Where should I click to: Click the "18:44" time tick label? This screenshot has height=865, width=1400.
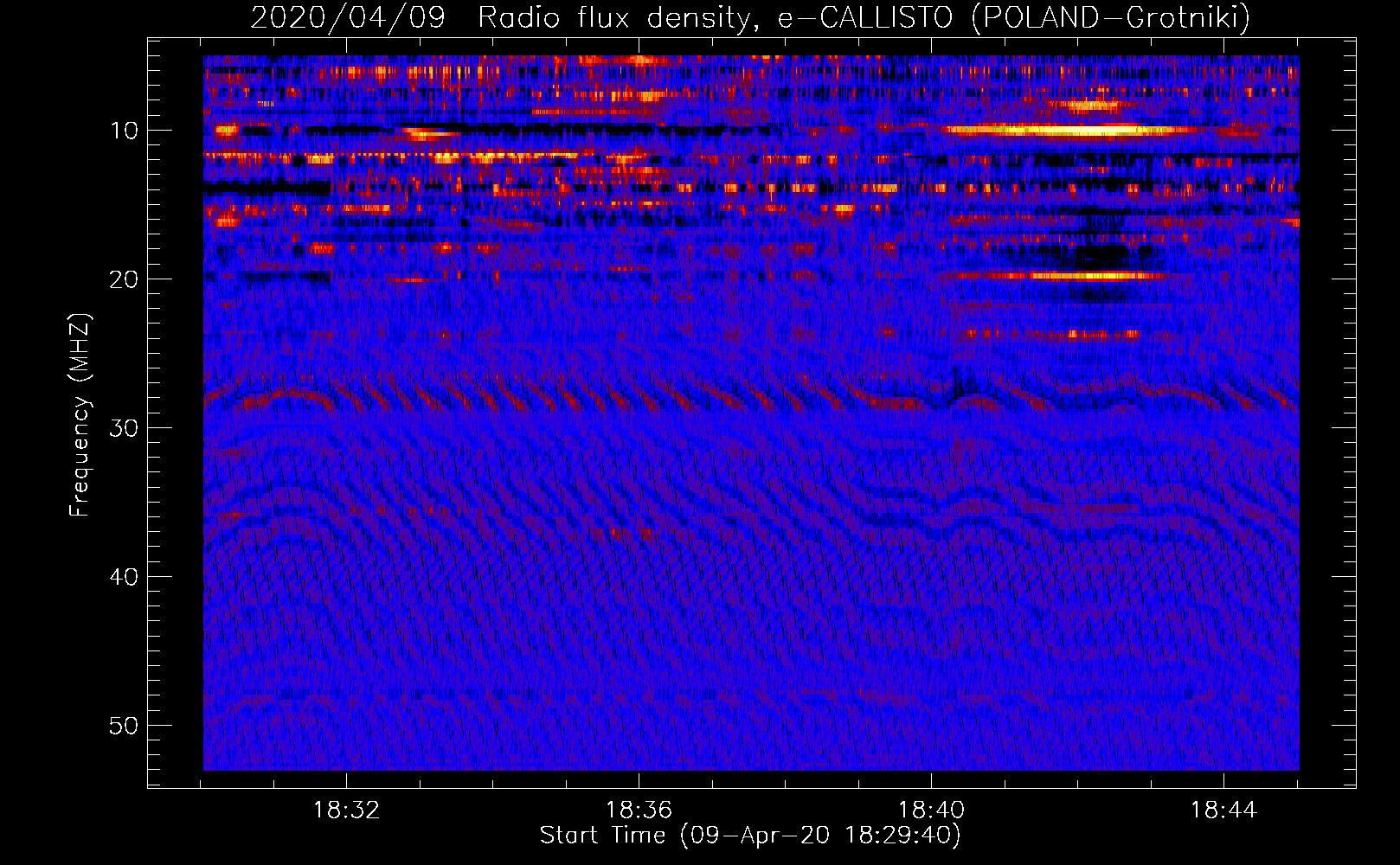[1223, 811]
